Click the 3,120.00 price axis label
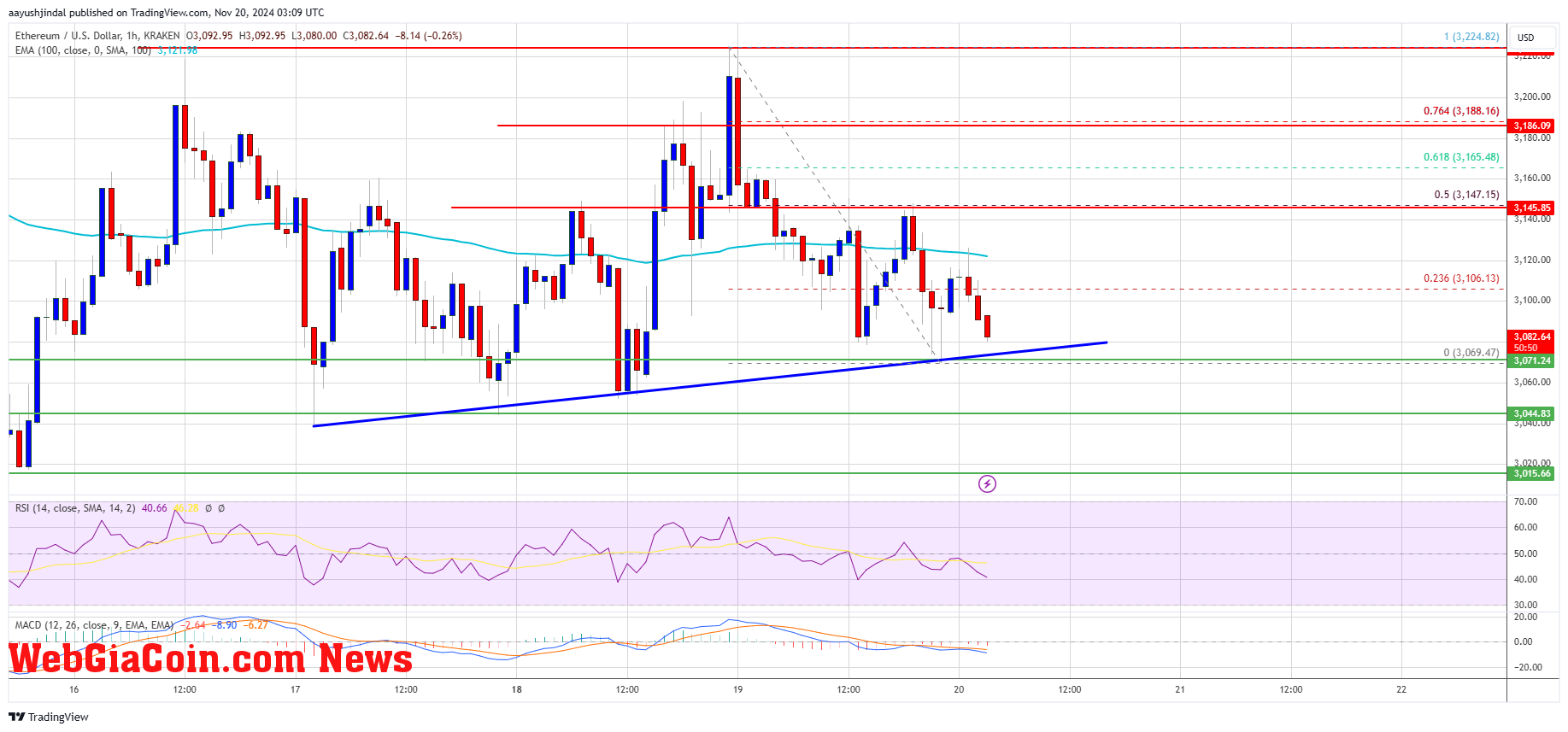The image size is (1568, 732). click(1532, 260)
